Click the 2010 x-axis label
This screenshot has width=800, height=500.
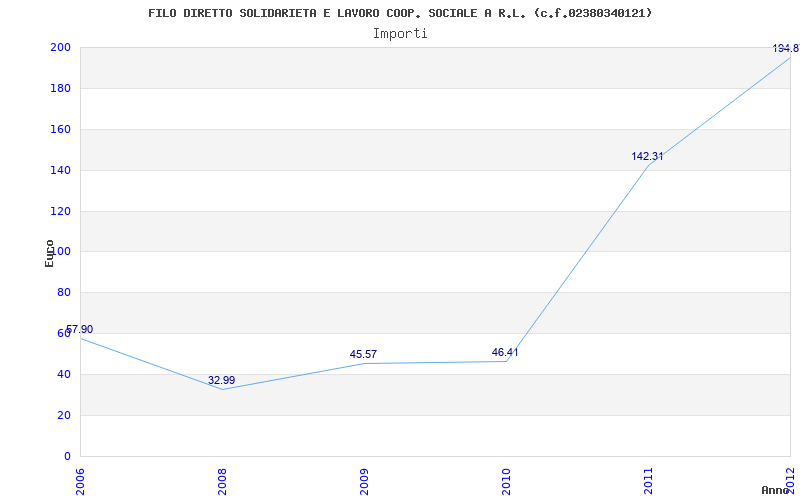coord(506,482)
